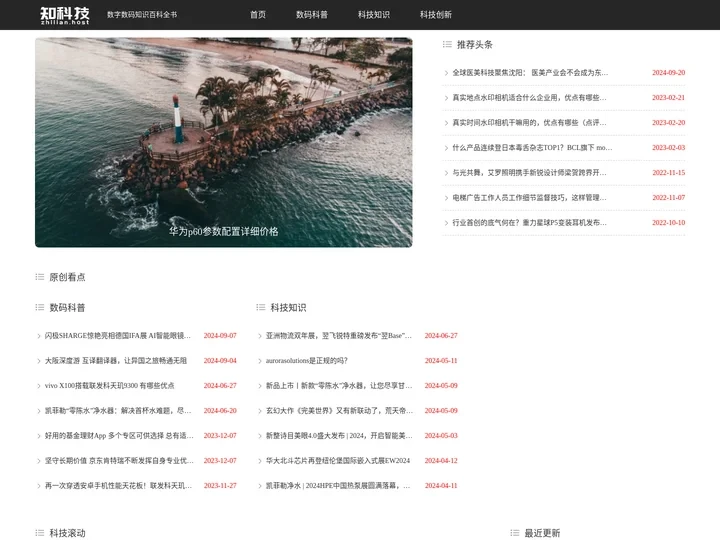Click list icon beside 推荐头条 heading

[x=447, y=45]
